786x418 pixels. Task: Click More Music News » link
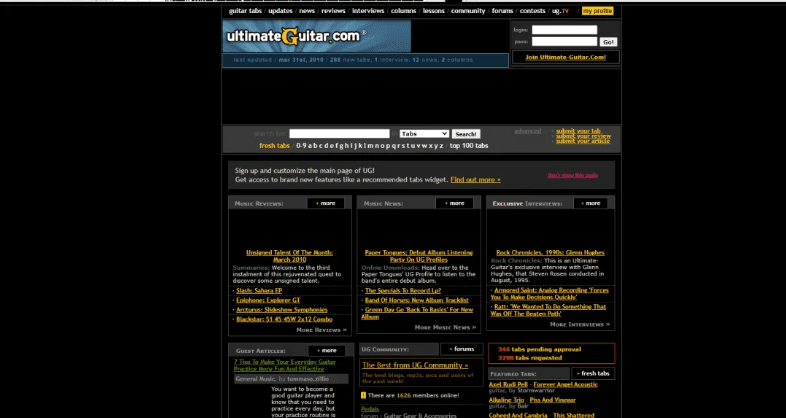(445, 327)
